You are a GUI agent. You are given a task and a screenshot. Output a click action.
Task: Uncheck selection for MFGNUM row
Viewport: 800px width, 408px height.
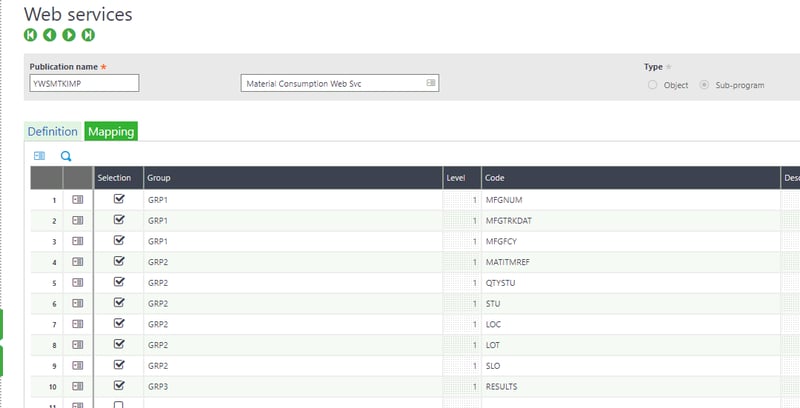(x=119, y=200)
